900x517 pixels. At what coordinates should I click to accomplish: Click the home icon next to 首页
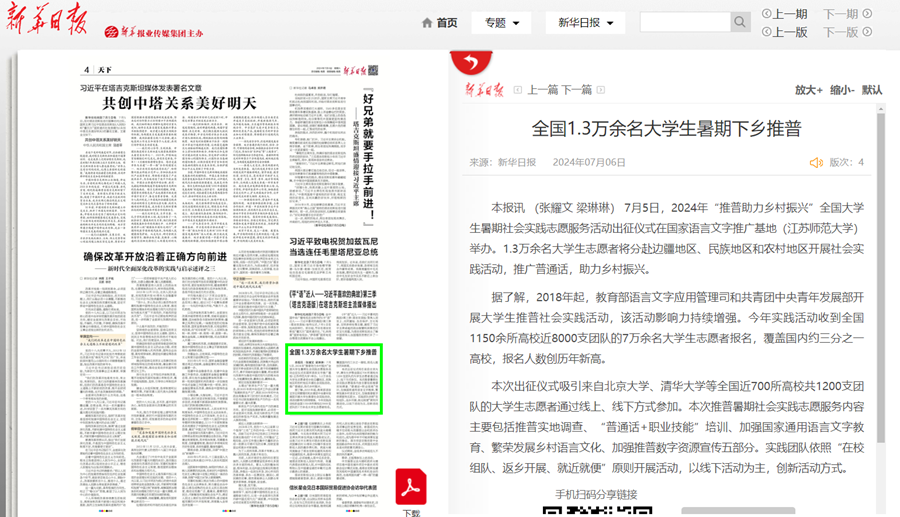(427, 23)
